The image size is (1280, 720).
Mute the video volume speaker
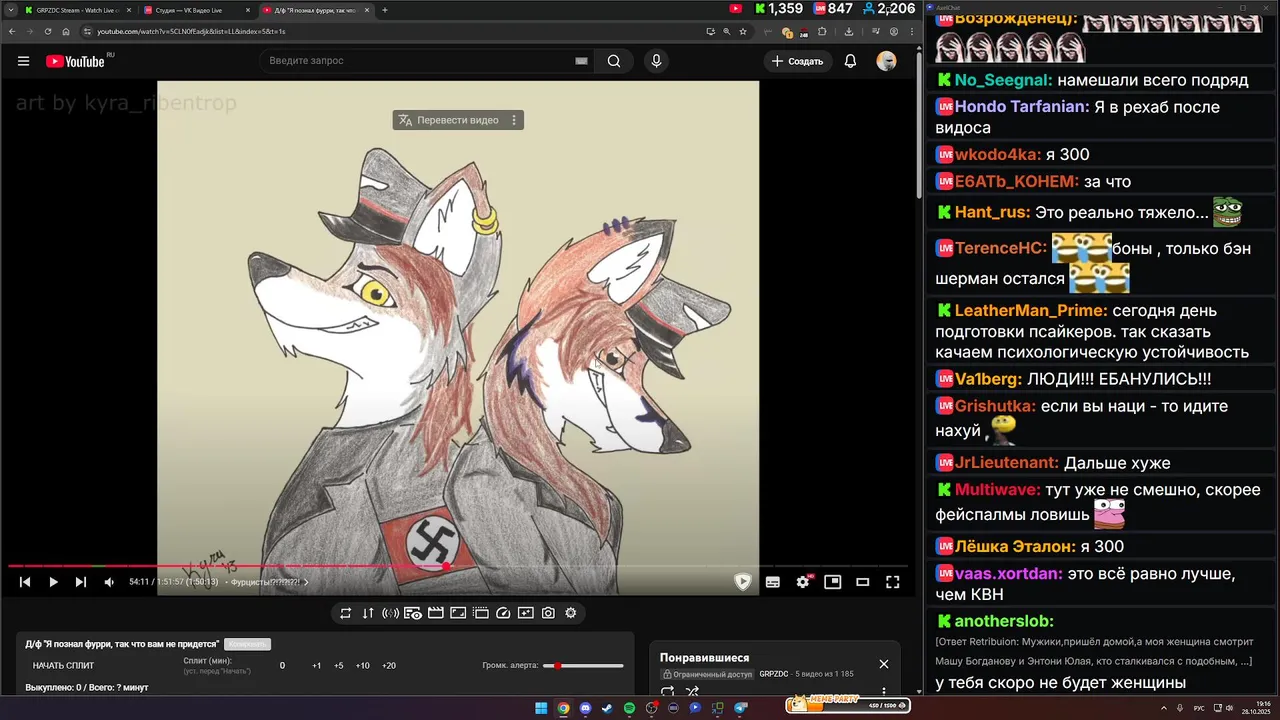109,582
